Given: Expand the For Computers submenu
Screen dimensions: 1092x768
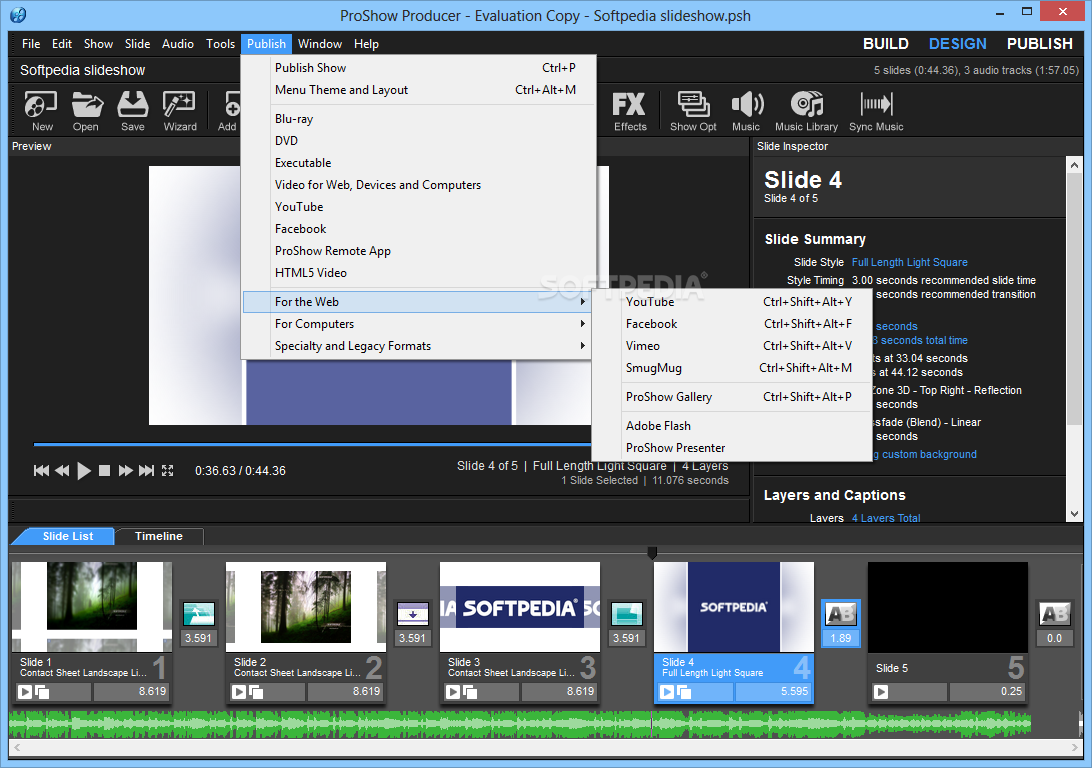Looking at the screenshot, I should pos(416,324).
